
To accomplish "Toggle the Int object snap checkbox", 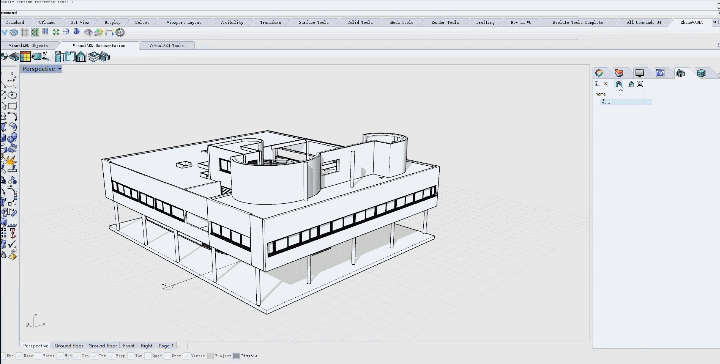I will pyautogui.click(x=93, y=356).
